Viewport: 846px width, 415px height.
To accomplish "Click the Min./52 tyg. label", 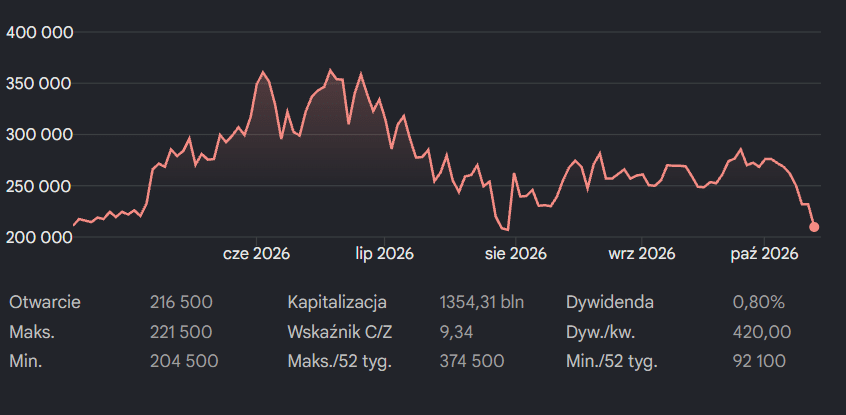I will click(x=612, y=361).
